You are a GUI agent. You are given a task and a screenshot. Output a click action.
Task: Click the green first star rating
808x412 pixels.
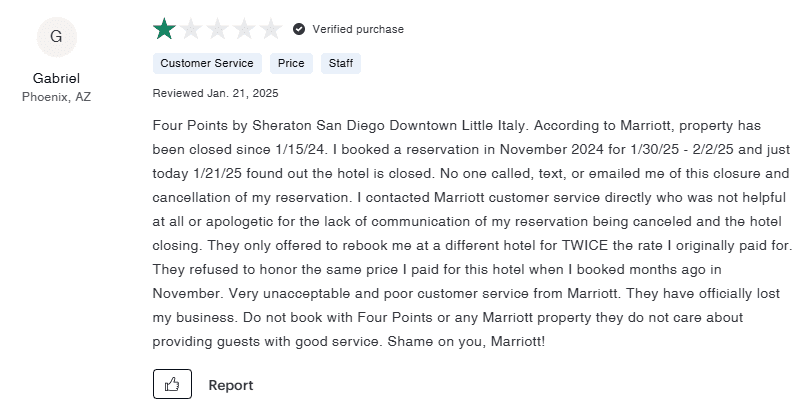coord(164,29)
